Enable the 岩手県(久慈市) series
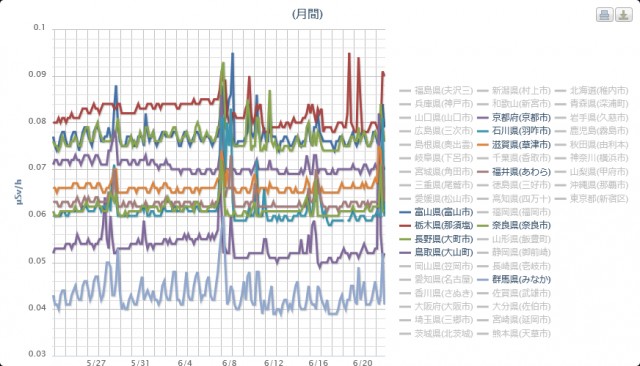This screenshot has width=640, height=366. 592,118
